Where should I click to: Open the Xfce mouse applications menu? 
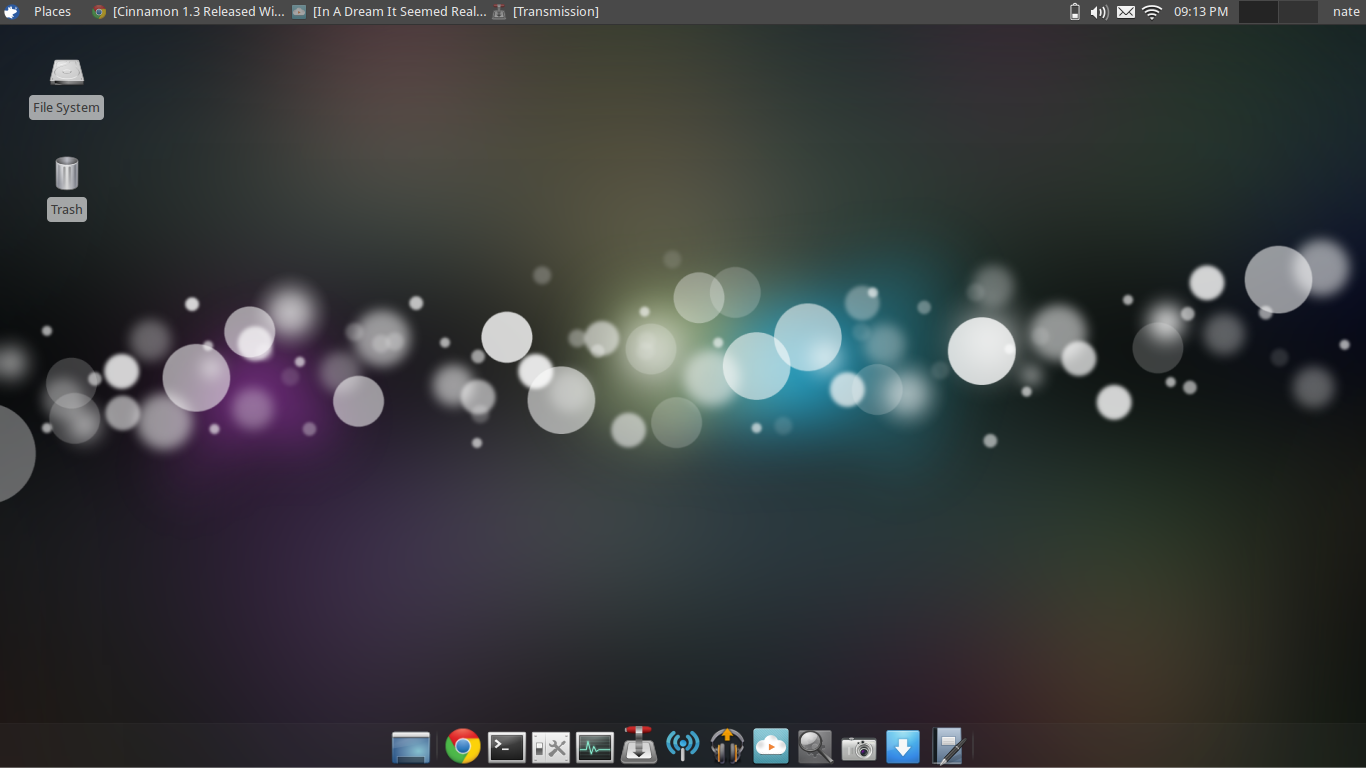tap(12, 12)
